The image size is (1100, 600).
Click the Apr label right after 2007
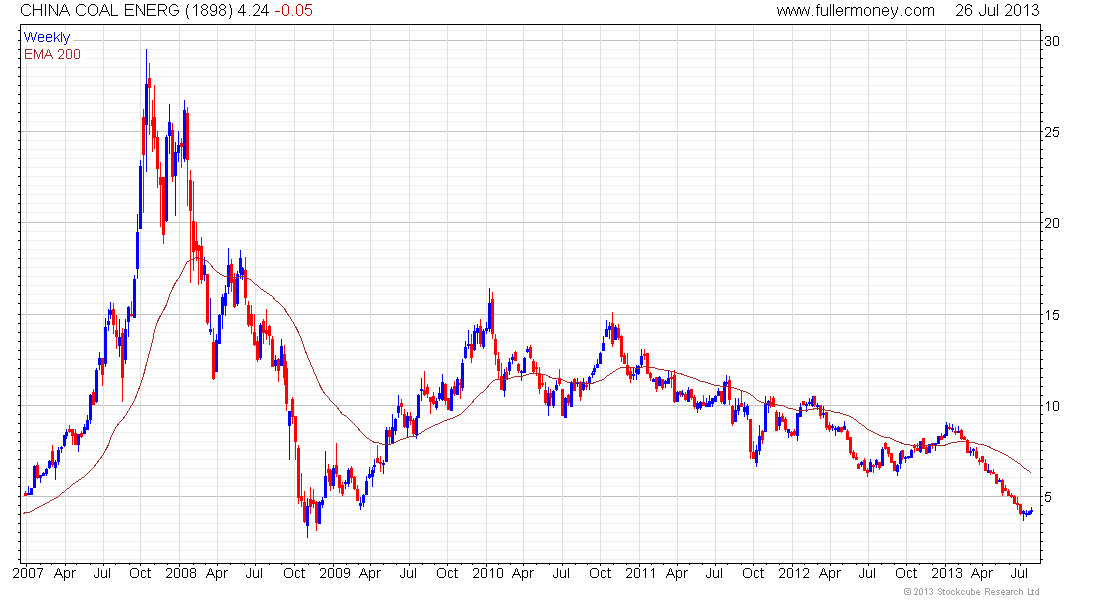(65, 573)
